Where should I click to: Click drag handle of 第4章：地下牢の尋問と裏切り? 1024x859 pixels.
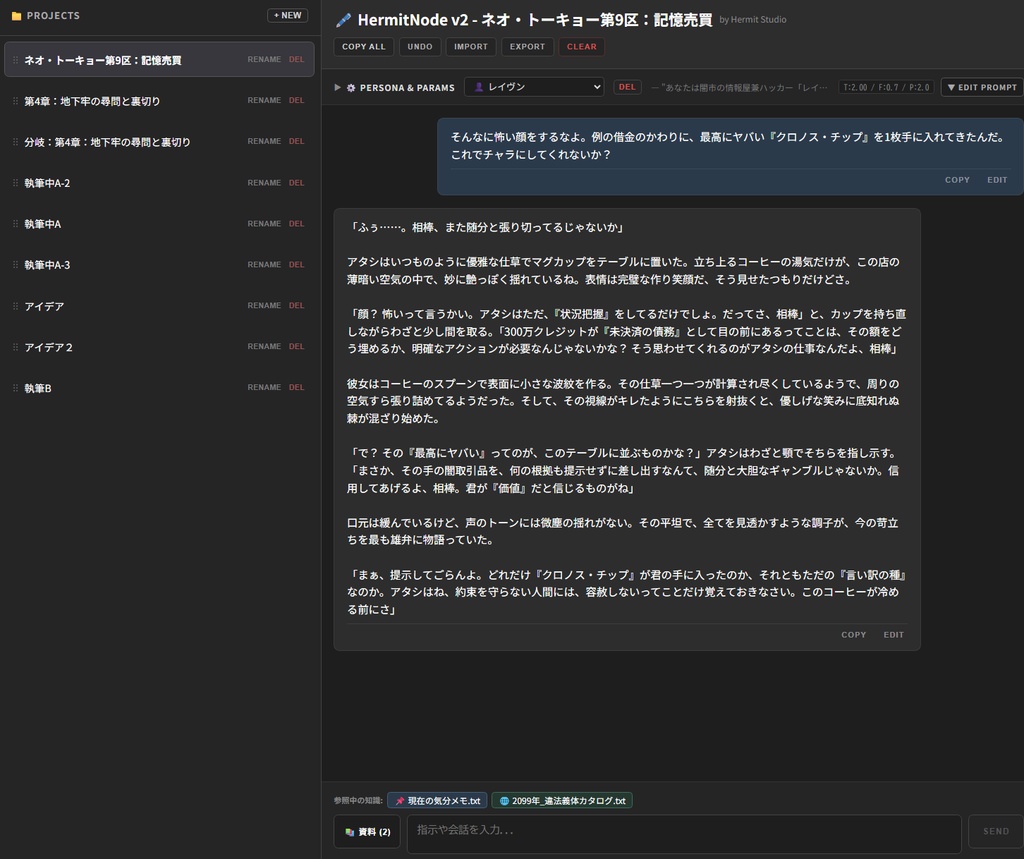pyautogui.click(x=16, y=101)
